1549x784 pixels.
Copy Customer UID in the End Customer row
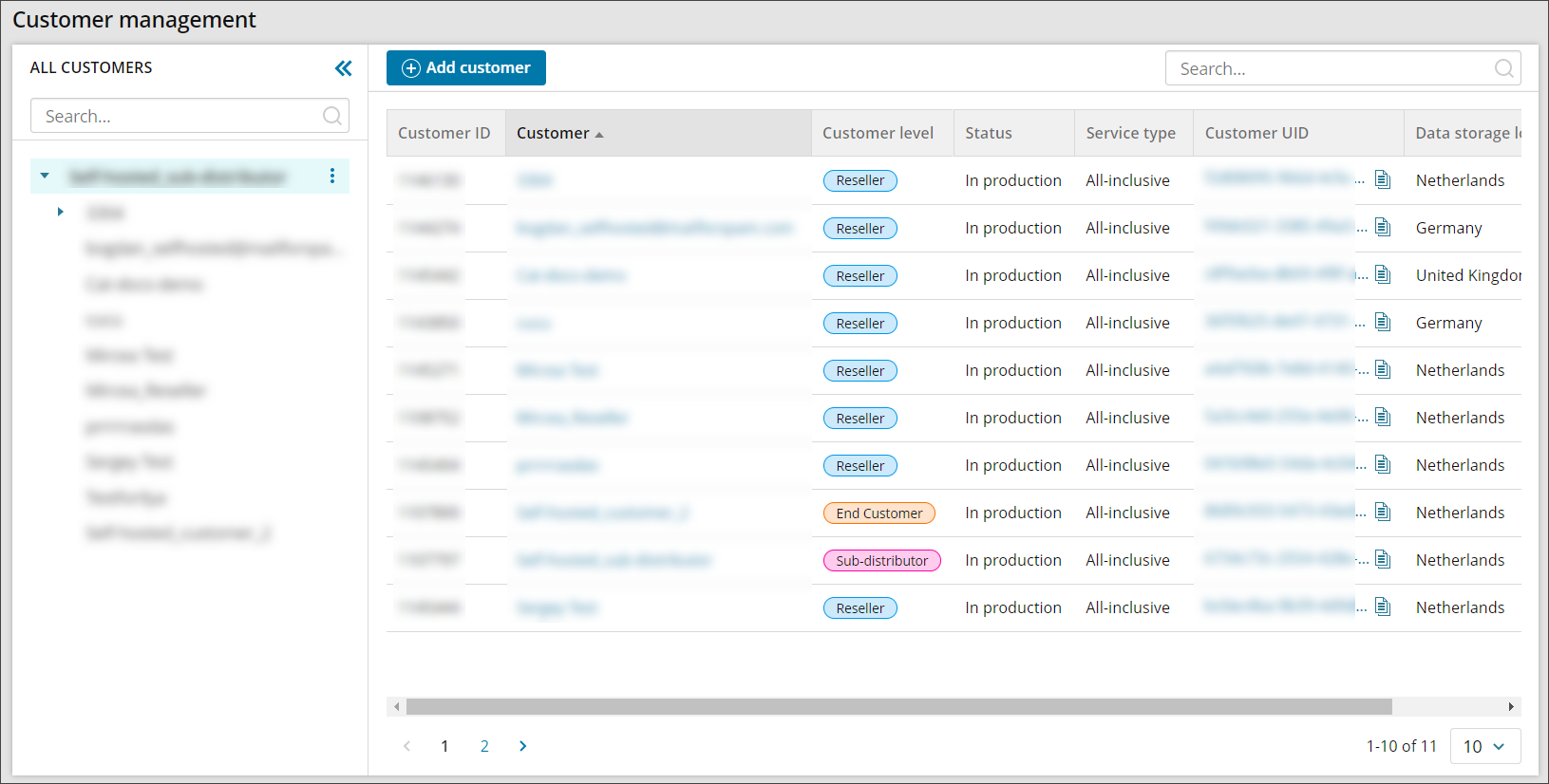pyautogui.click(x=1383, y=513)
